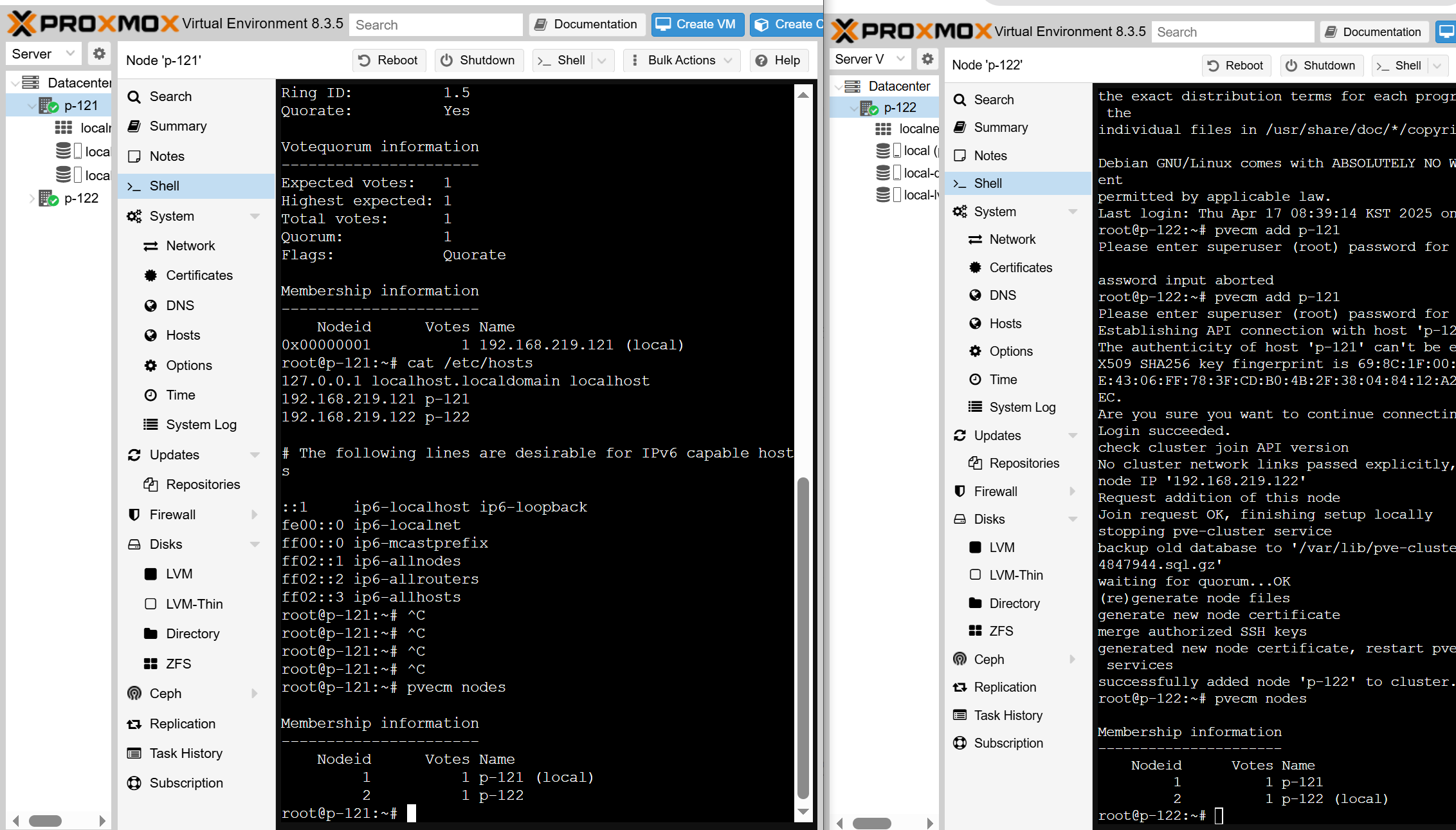Viewport: 1456px width, 830px height.
Task: Click the Create VM button
Action: (697, 24)
